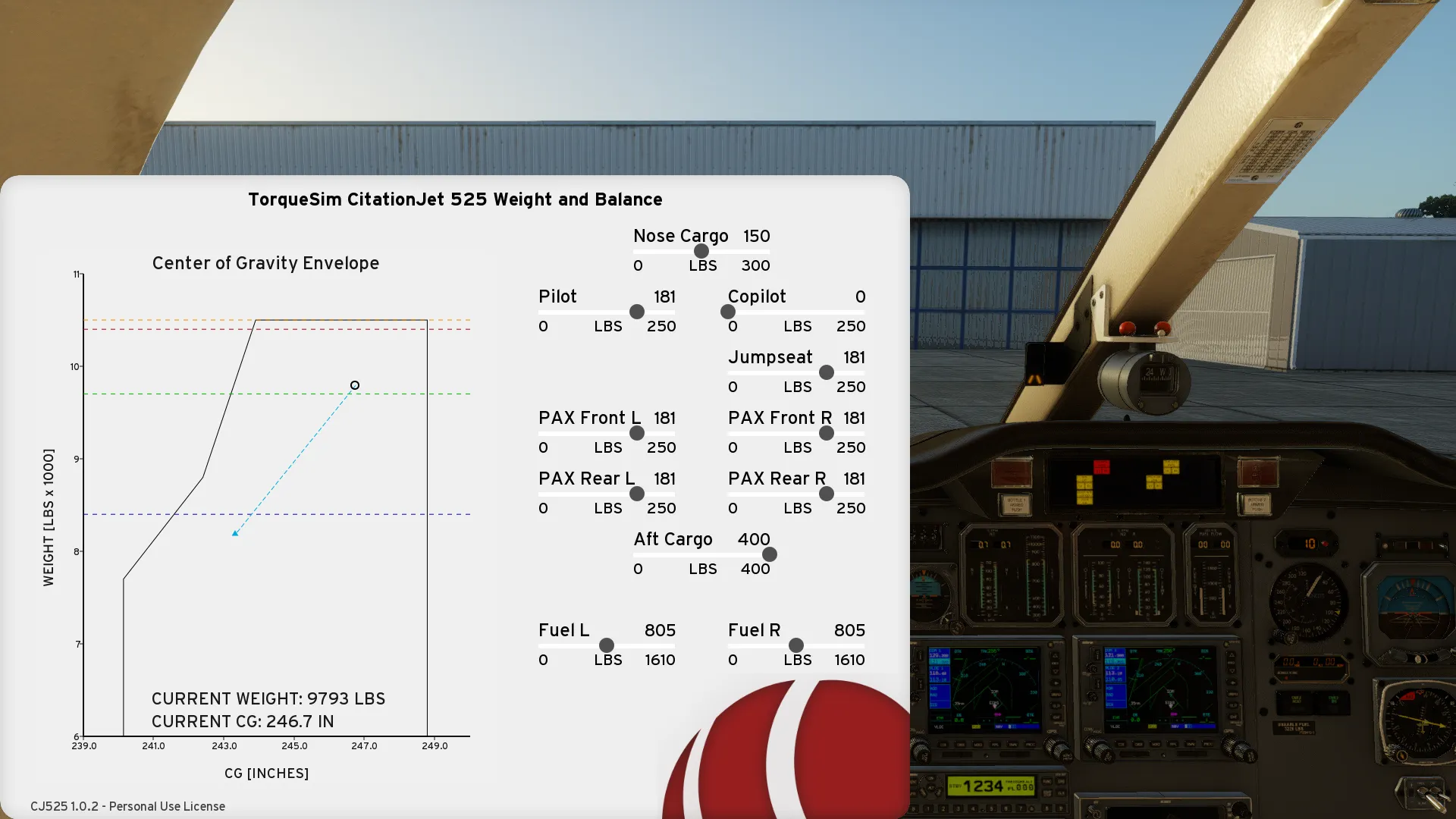The width and height of the screenshot is (1456, 819).
Task: Click the PAX Rear L slider knob
Action: click(637, 494)
